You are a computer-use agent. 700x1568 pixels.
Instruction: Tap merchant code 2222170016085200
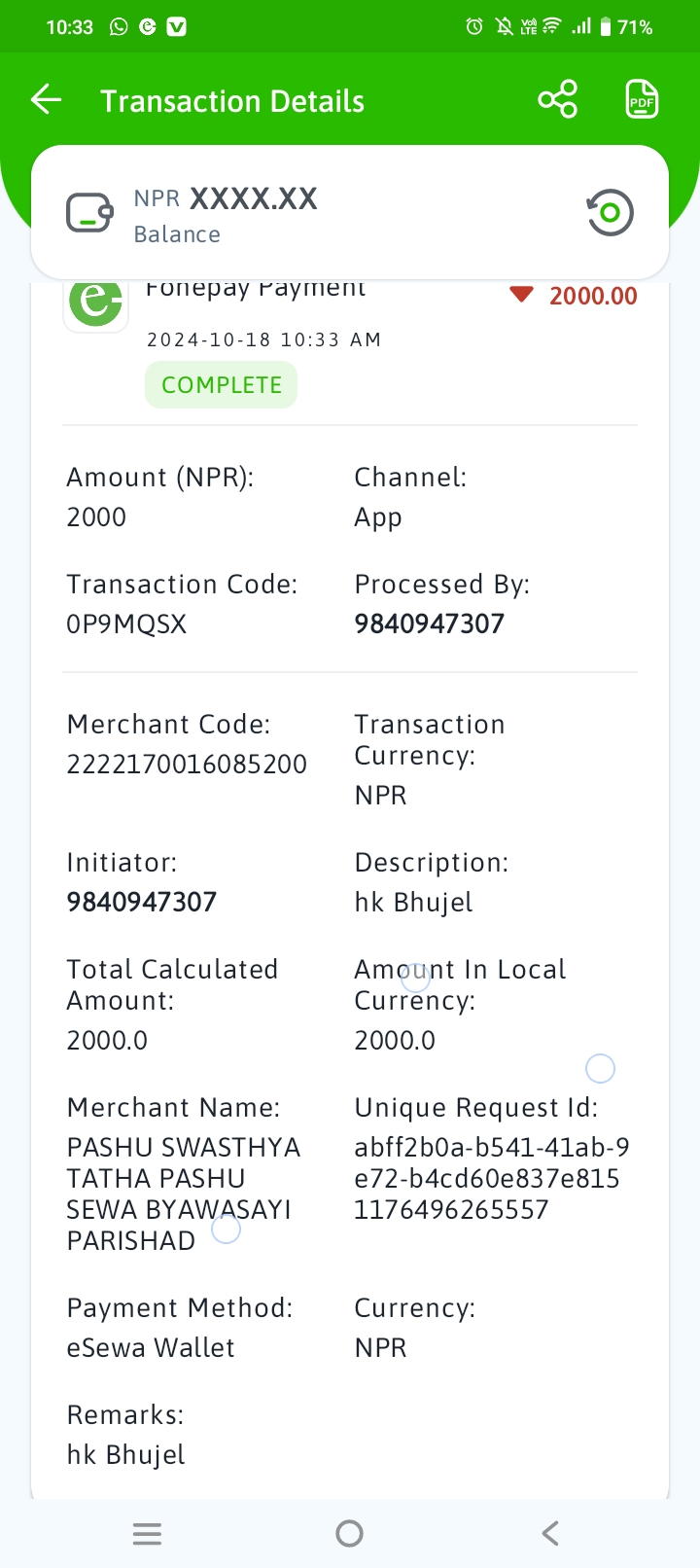(187, 764)
